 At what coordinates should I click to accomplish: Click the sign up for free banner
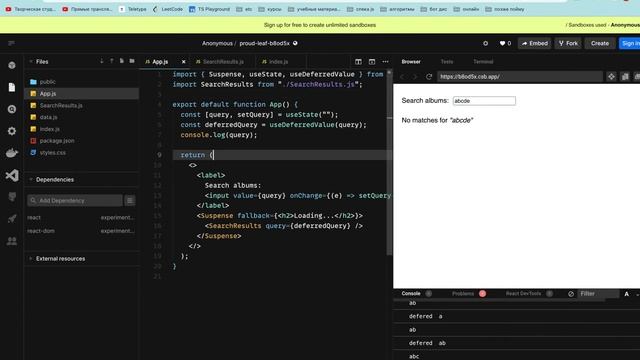[320, 25]
